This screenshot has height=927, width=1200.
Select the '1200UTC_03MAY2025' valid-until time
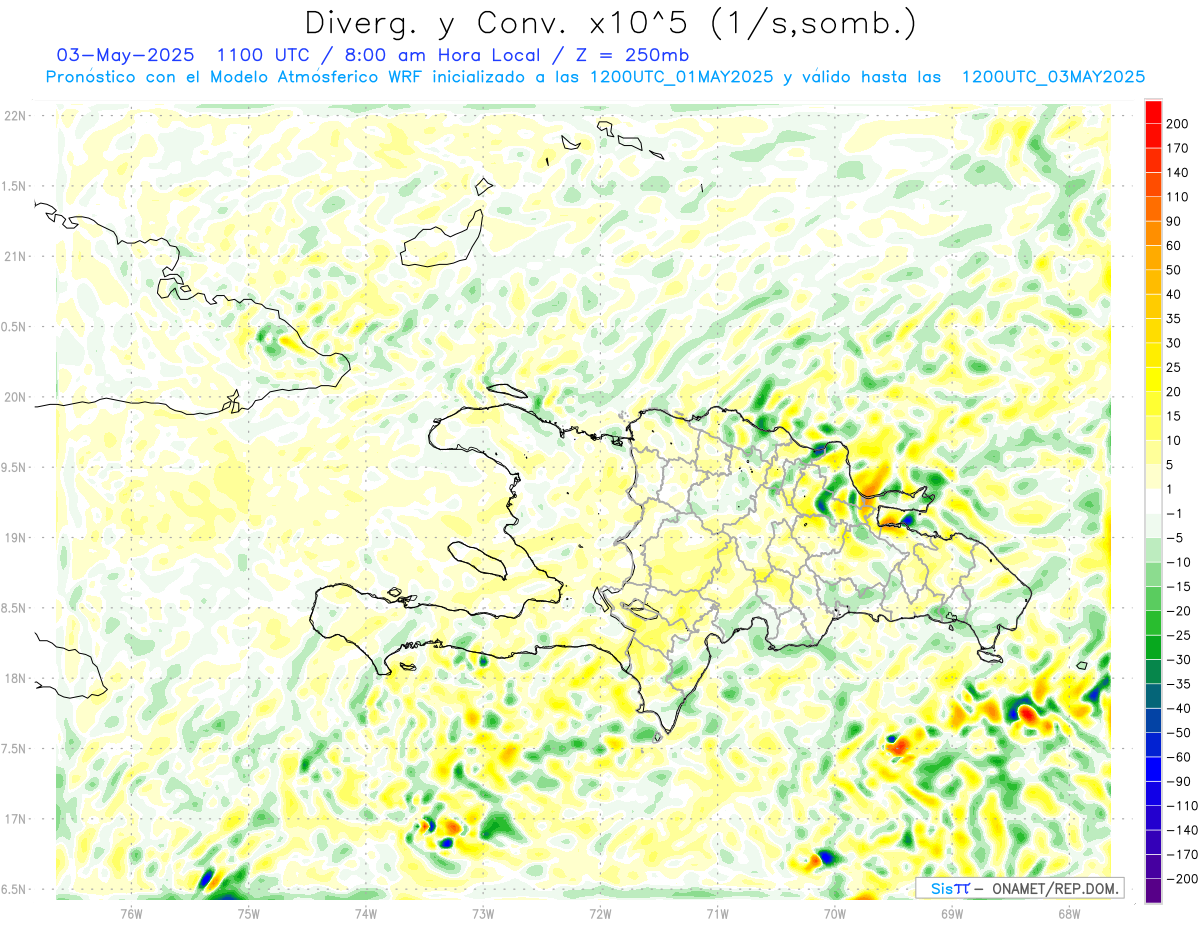(x=1053, y=77)
